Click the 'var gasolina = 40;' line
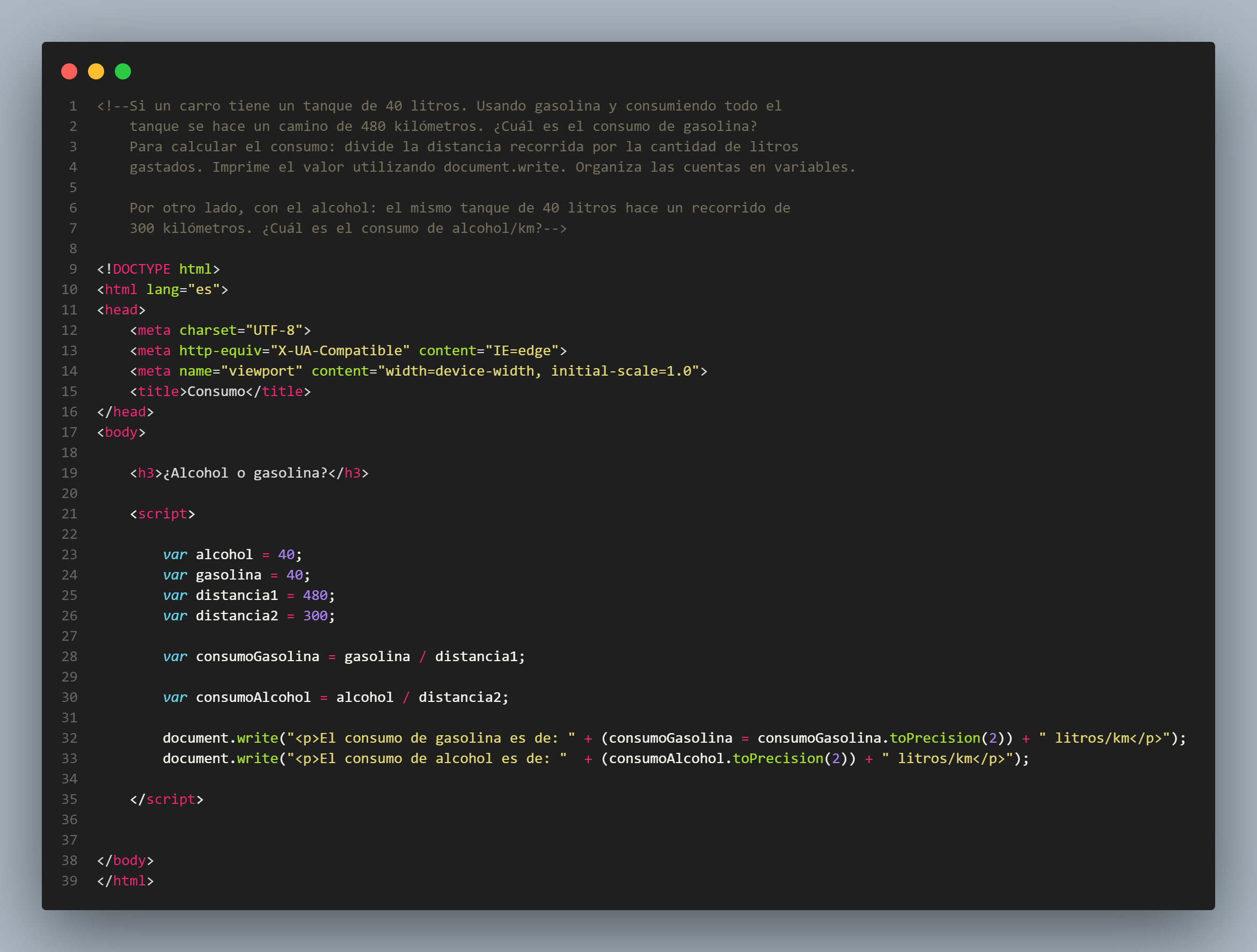 pos(237,575)
